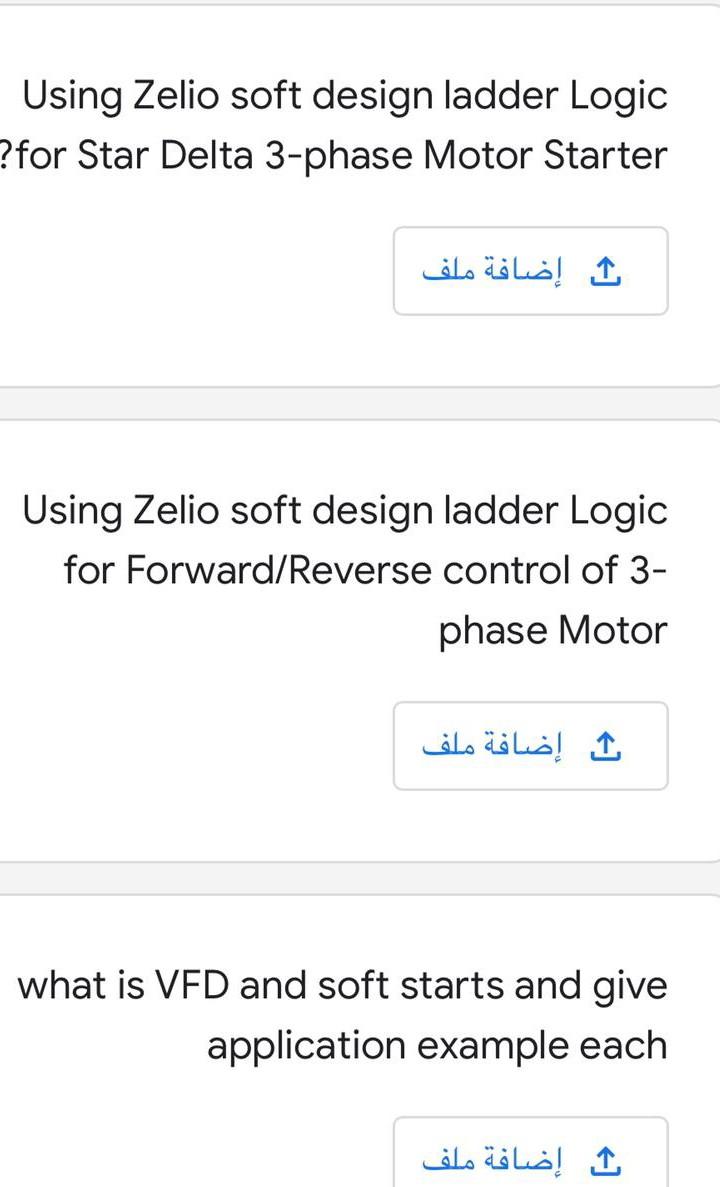Tap إضافة ملف below the VFD and soft starts question
This screenshot has width=720, height=1187.
click(530, 1157)
